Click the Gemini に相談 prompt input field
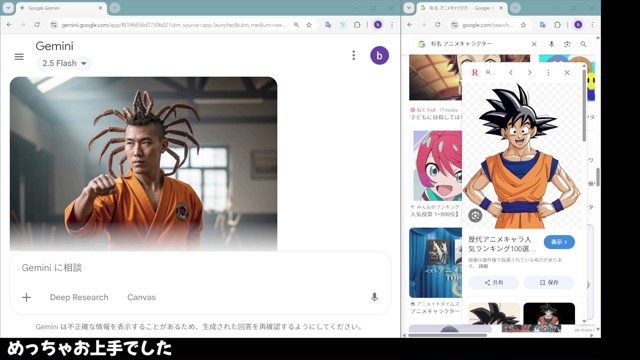Image resolution: width=640 pixels, height=360 pixels. 200,268
